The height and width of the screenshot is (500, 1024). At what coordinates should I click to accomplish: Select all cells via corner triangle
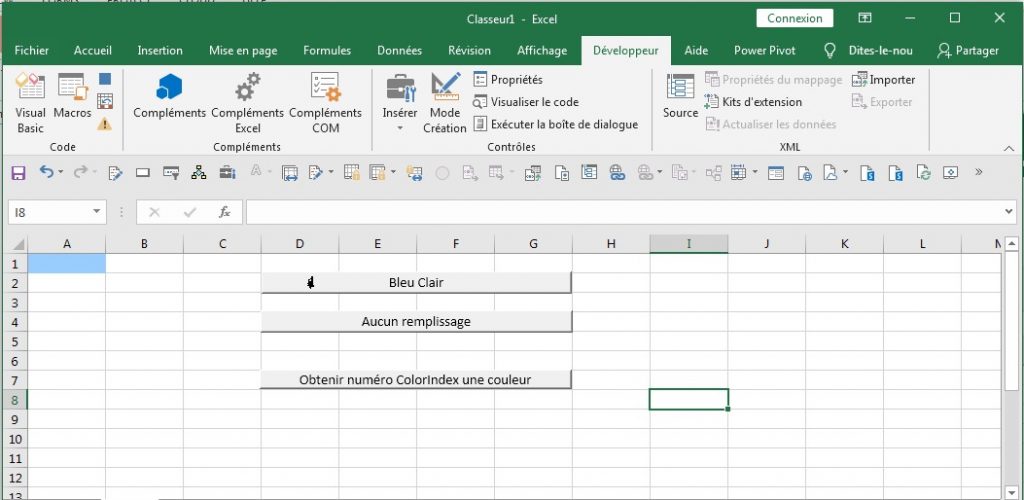18,244
